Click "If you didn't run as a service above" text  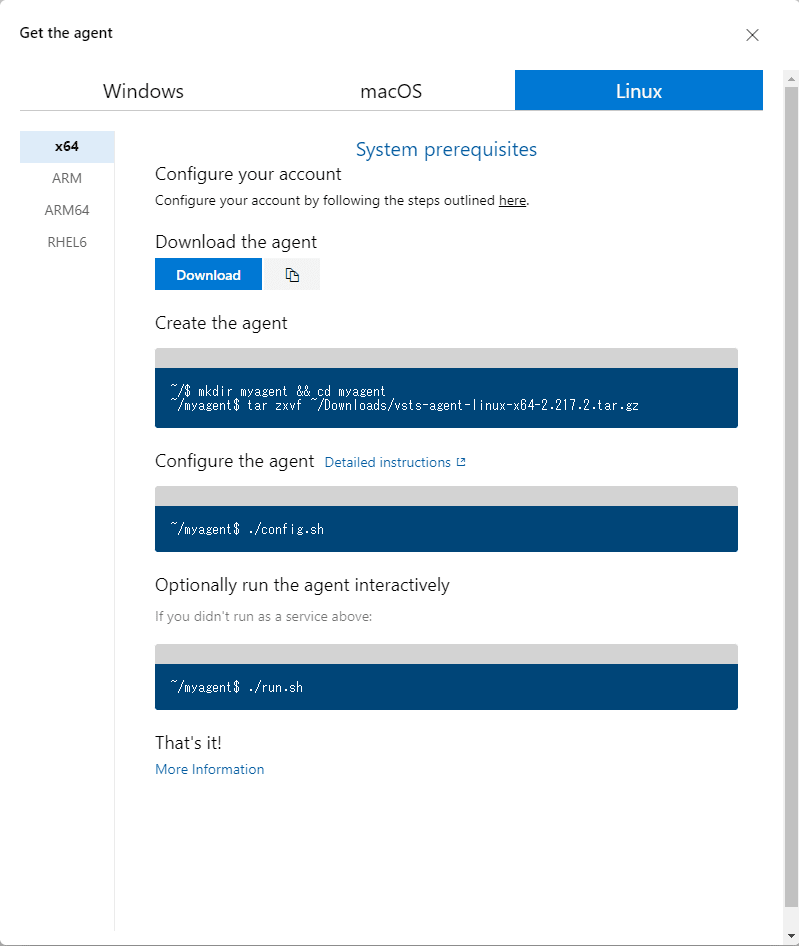pos(264,617)
